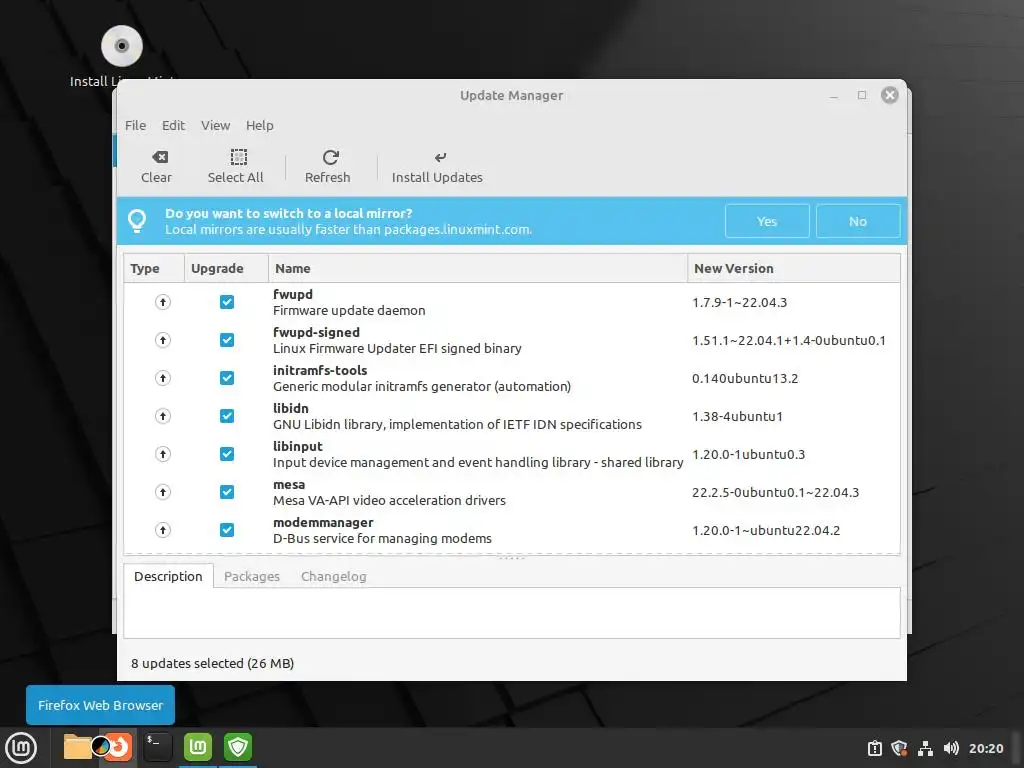The height and width of the screenshot is (768, 1024).
Task: Click the type arrow icon in libidn row
Action: click(x=163, y=415)
